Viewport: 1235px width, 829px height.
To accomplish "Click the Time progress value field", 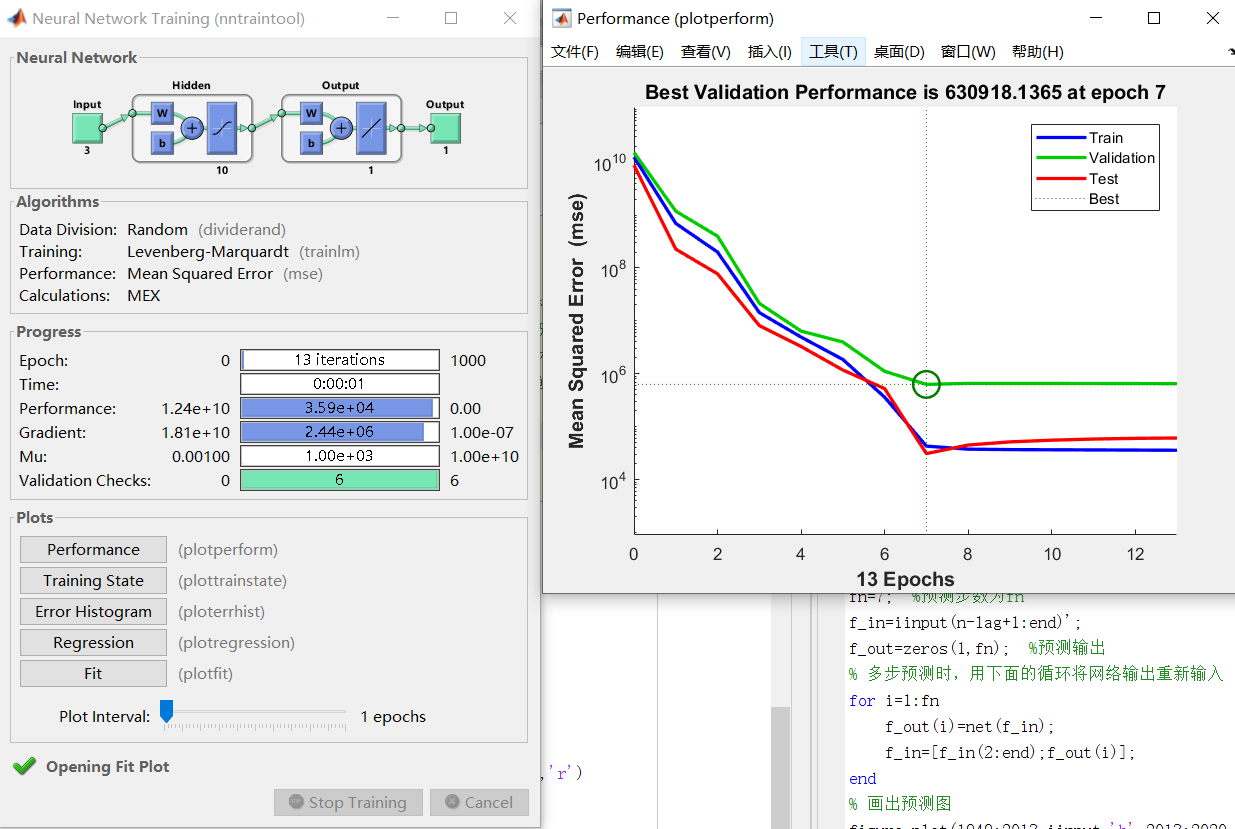I will coord(340,384).
